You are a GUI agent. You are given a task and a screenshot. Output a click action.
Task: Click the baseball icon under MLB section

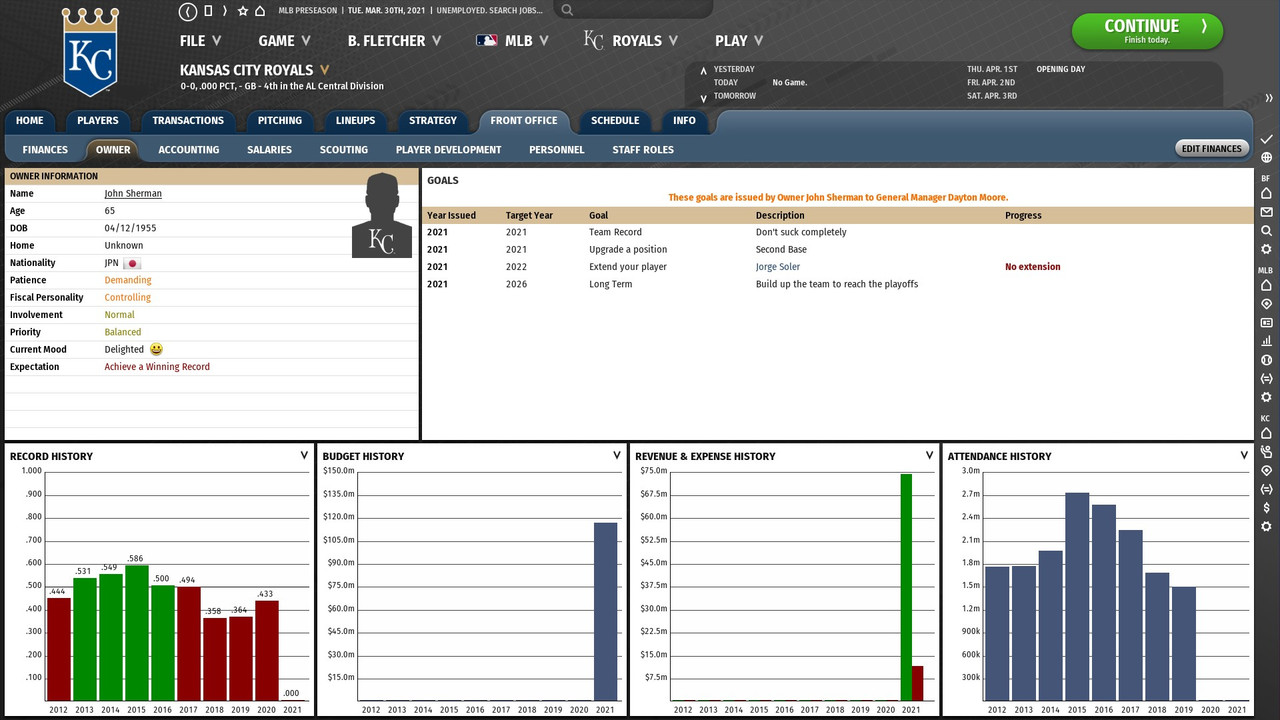click(x=1266, y=359)
